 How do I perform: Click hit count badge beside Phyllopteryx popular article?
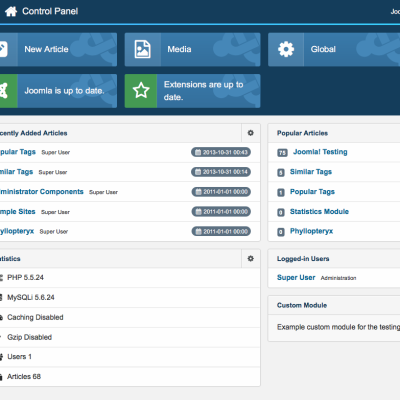tap(281, 232)
